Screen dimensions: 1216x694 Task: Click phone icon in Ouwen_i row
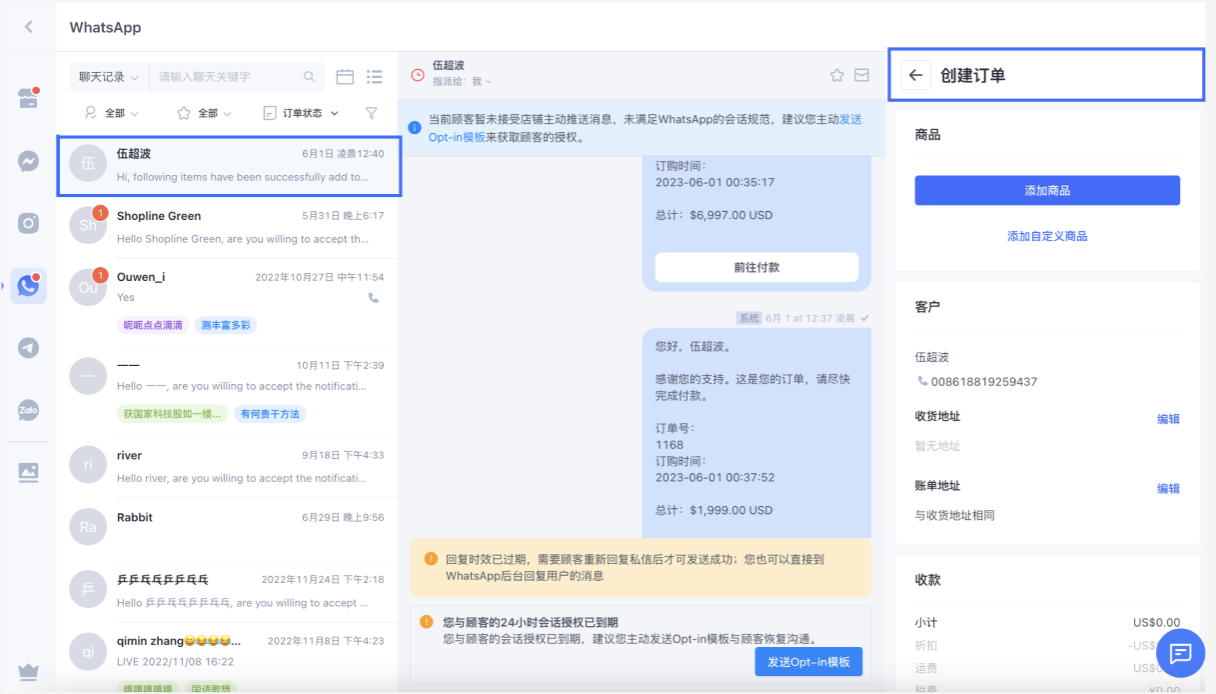[x=374, y=297]
